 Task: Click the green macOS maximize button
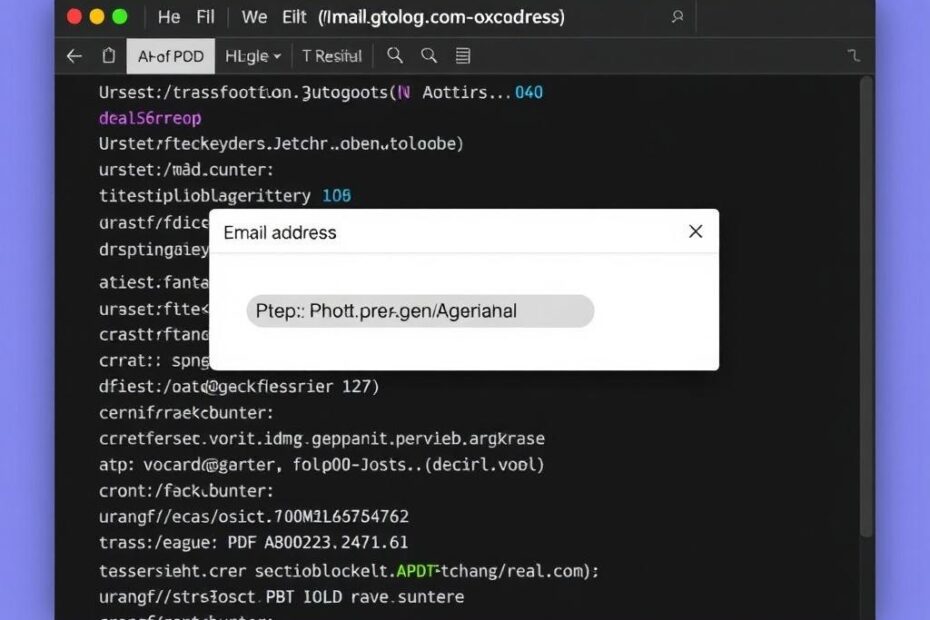pos(120,17)
